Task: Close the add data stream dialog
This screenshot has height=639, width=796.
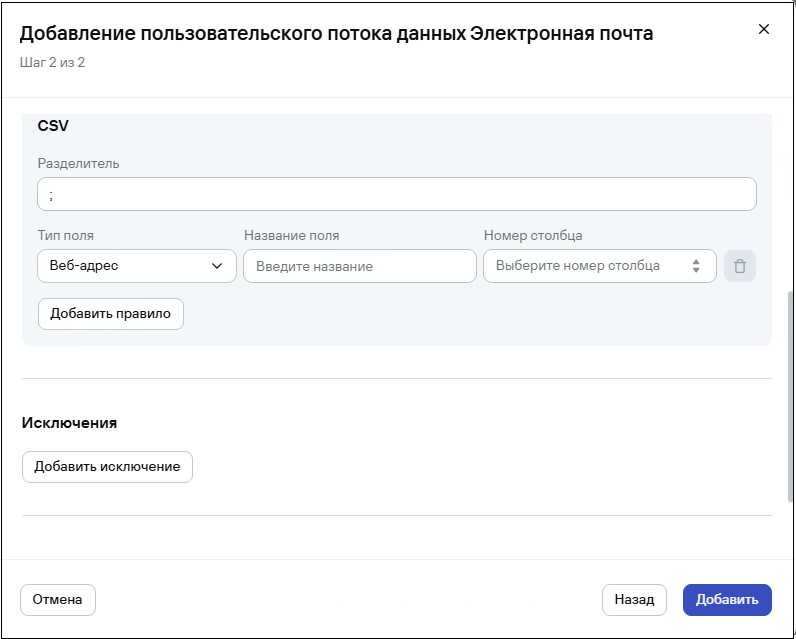Action: [x=764, y=29]
